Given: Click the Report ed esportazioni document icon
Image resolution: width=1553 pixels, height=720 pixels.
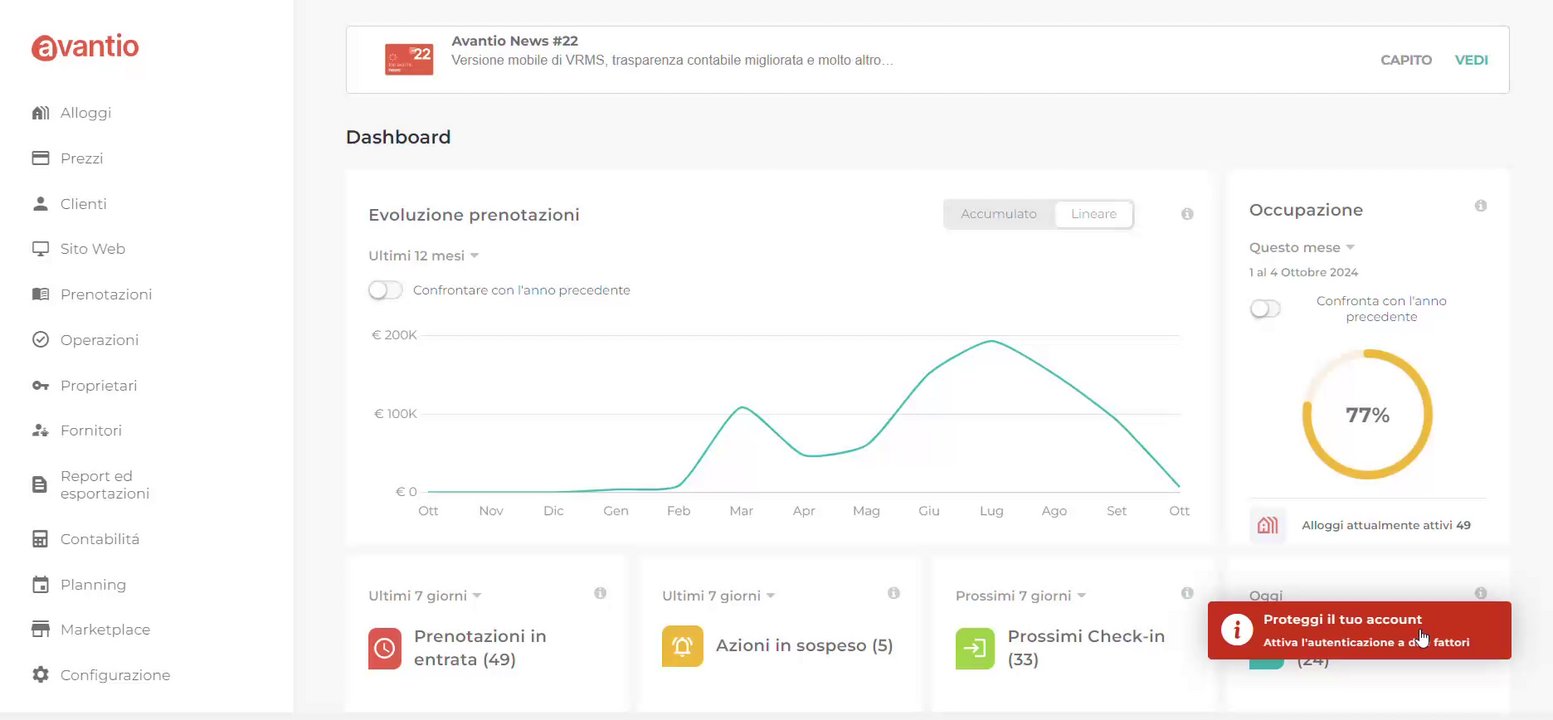Looking at the screenshot, I should (x=40, y=485).
